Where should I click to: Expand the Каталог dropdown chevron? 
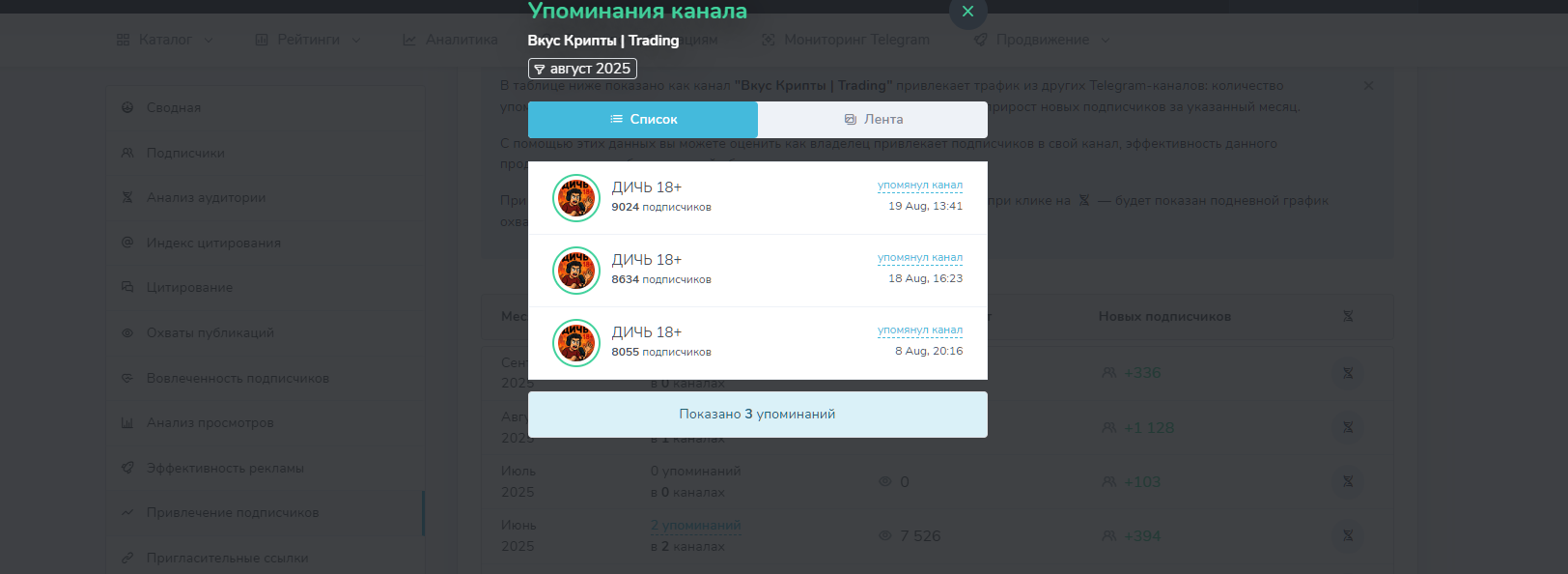208,40
